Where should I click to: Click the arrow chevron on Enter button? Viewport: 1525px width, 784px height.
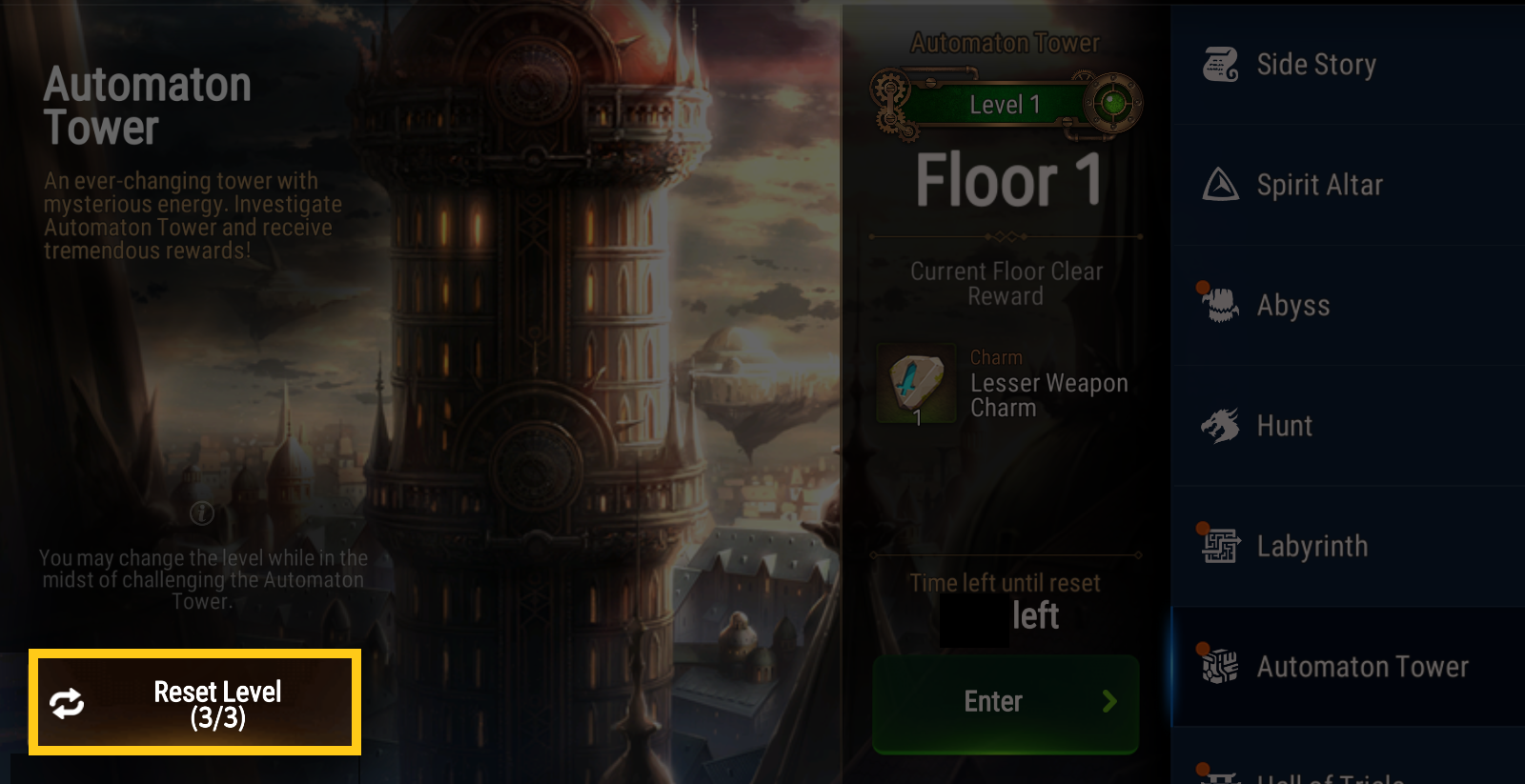click(x=1109, y=702)
